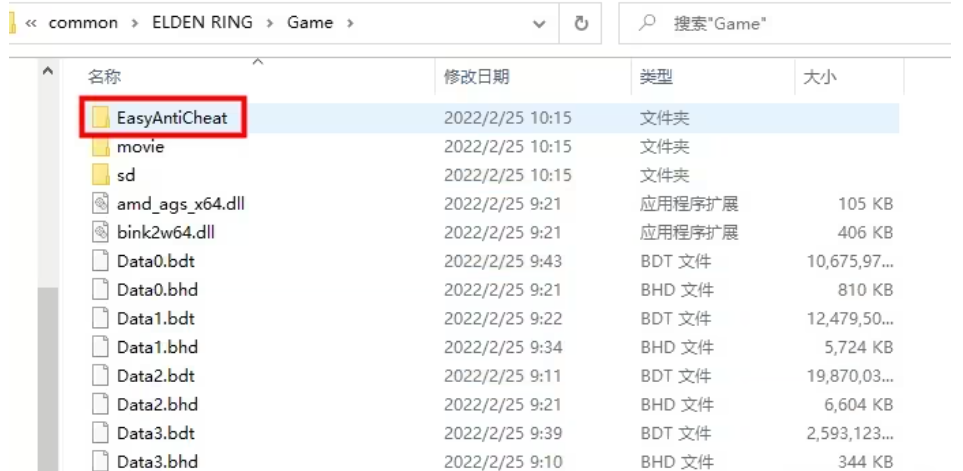This screenshot has height=471, width=963.
Task: Click the navigation pane scroll-up arrow
Action: click(x=48, y=71)
